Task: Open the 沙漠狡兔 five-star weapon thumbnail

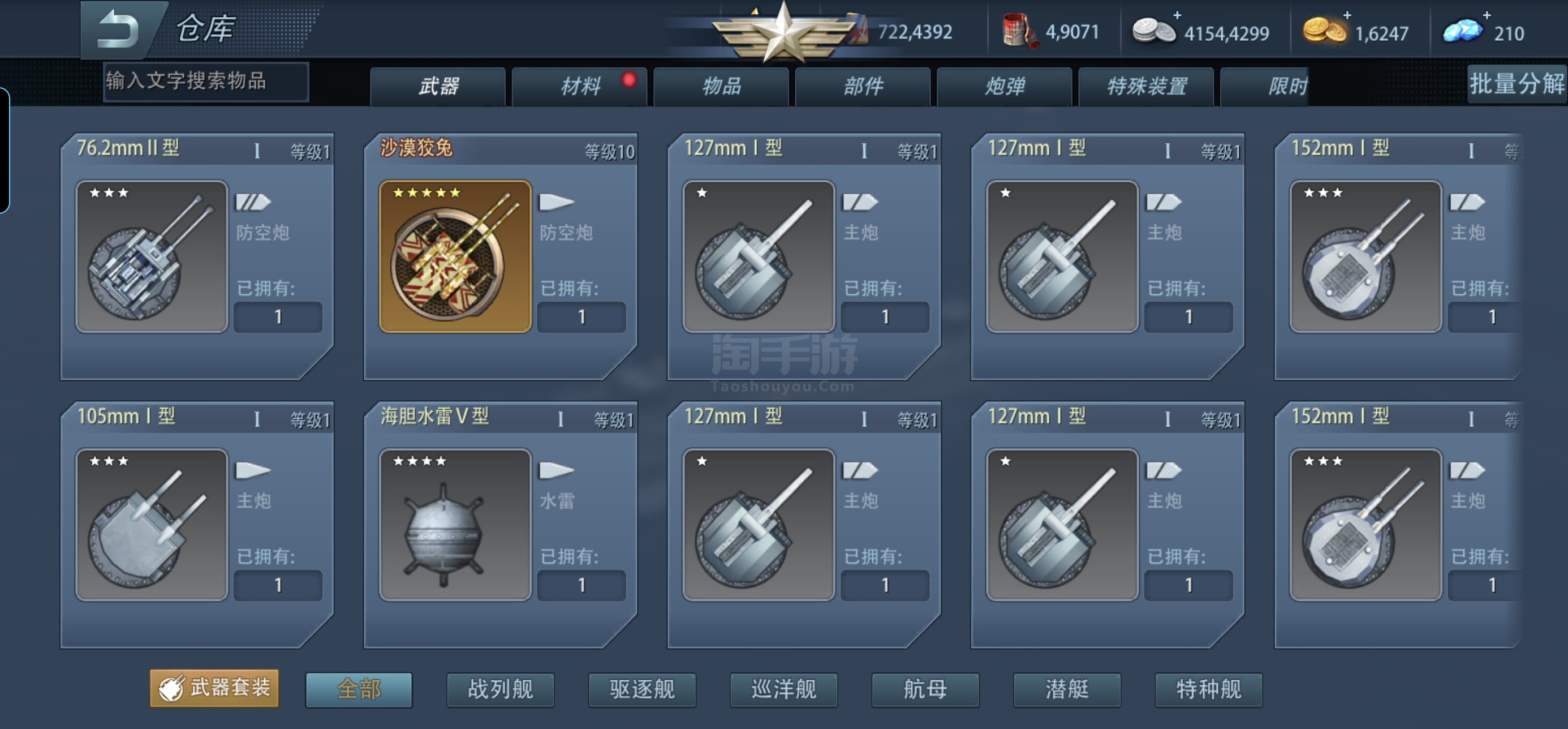Action: 455,256
